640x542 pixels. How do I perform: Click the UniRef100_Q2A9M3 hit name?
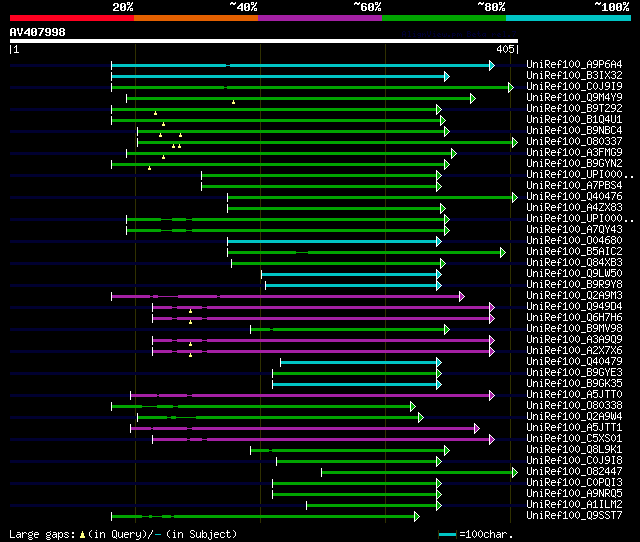[x=574, y=296]
